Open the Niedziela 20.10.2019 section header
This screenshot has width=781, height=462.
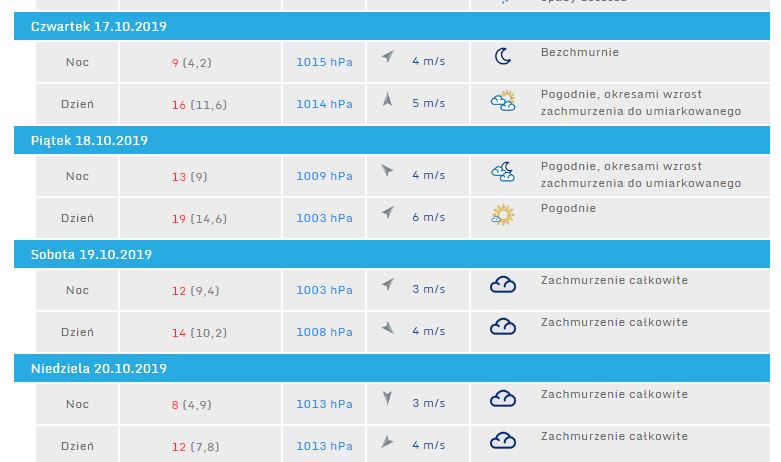pyautogui.click(x=98, y=368)
